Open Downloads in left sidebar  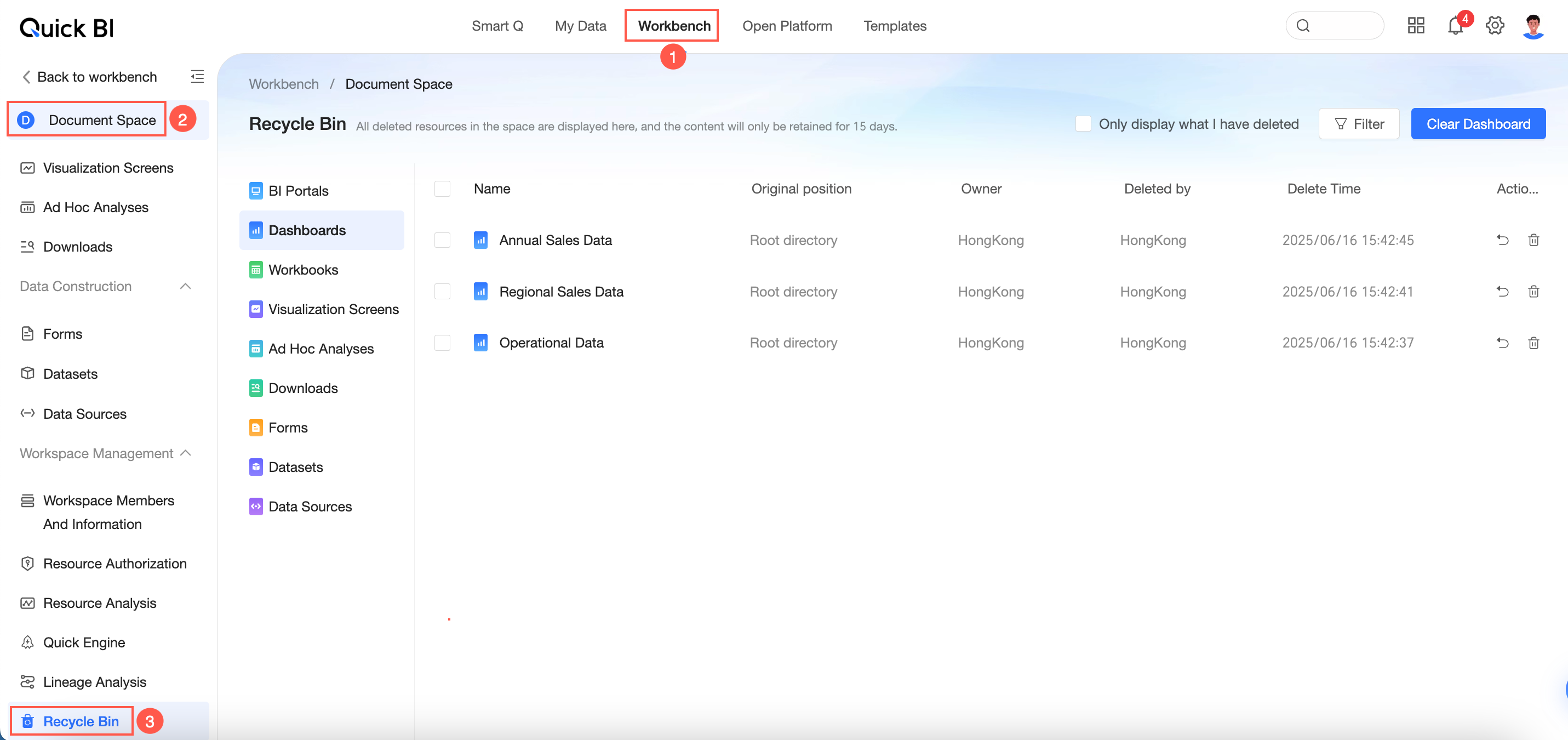(x=77, y=247)
